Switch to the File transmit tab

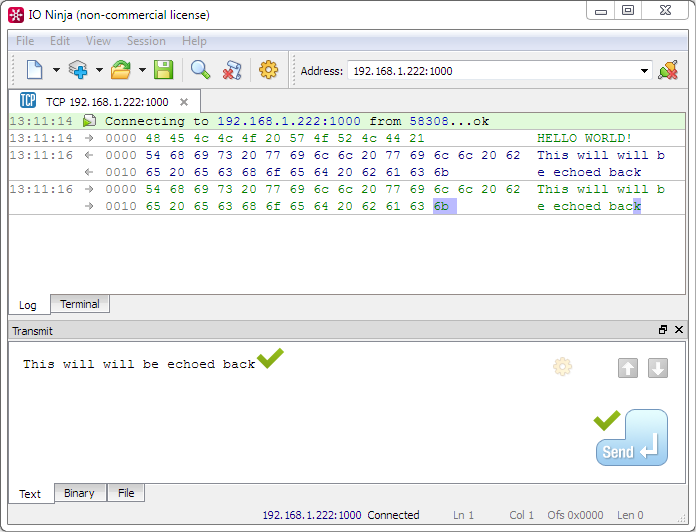pyautogui.click(x=126, y=493)
